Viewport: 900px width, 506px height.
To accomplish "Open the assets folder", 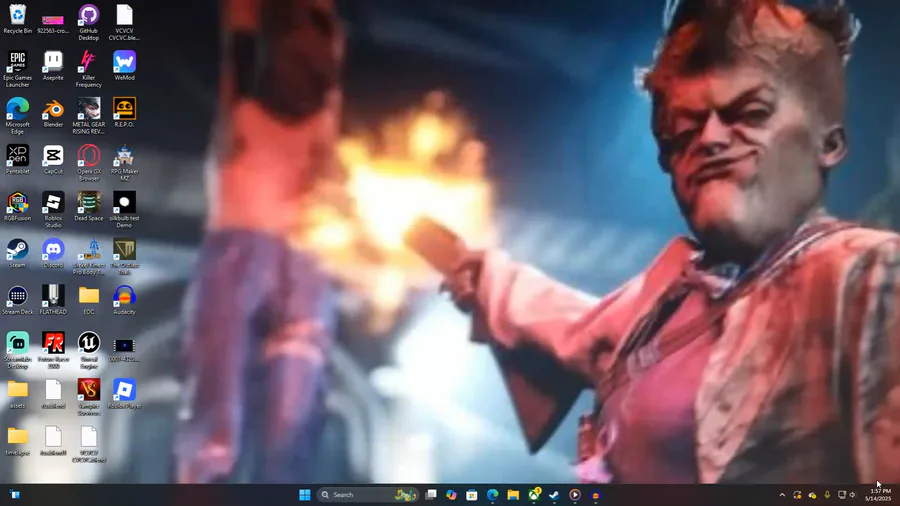I will [17, 394].
